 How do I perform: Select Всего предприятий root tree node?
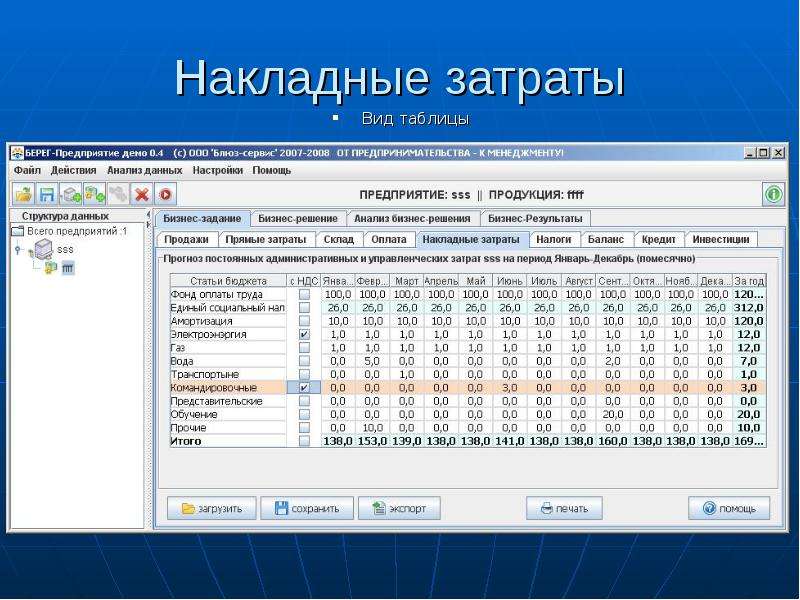click(x=70, y=231)
